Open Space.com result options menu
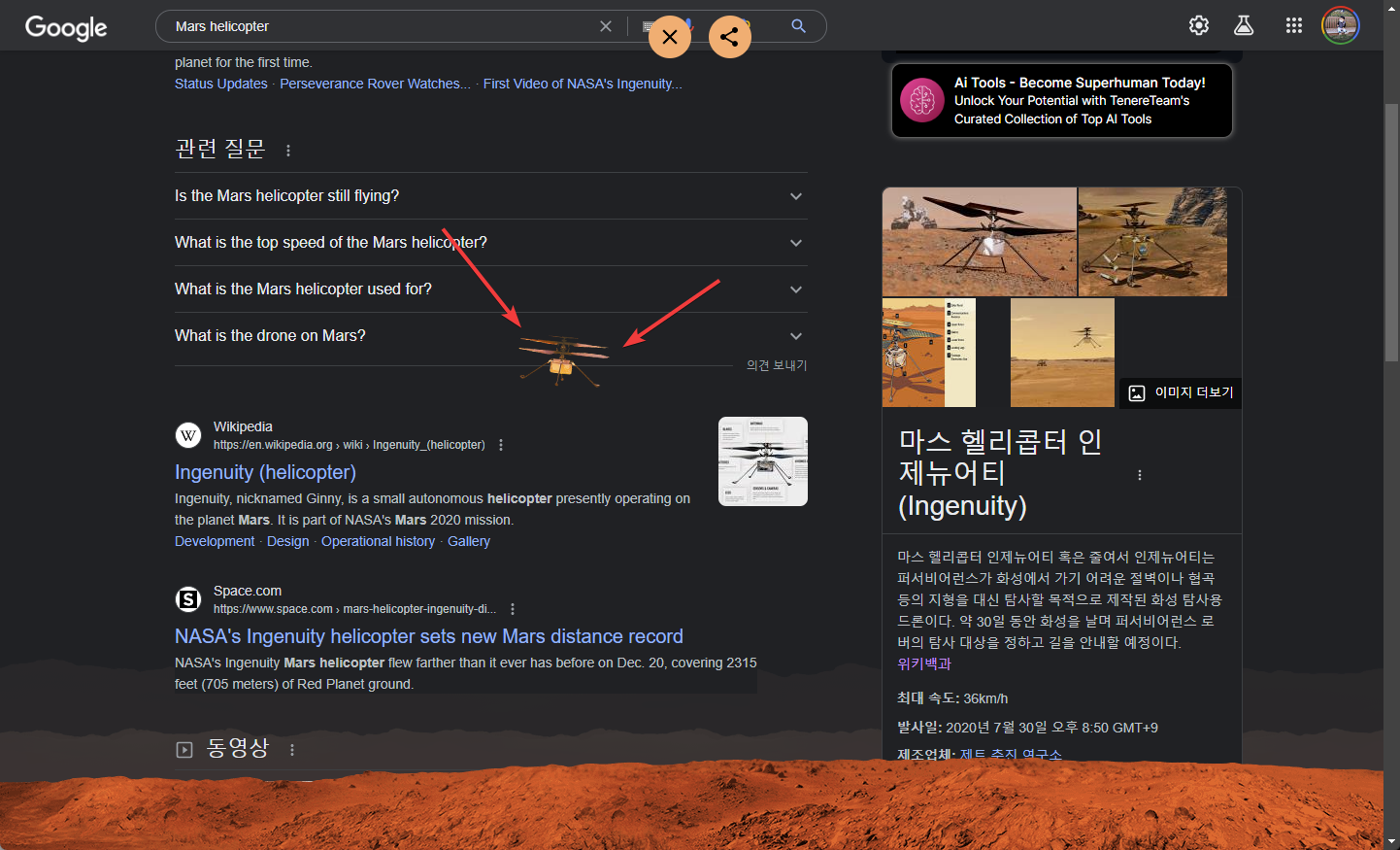The image size is (1400, 850). [513, 609]
